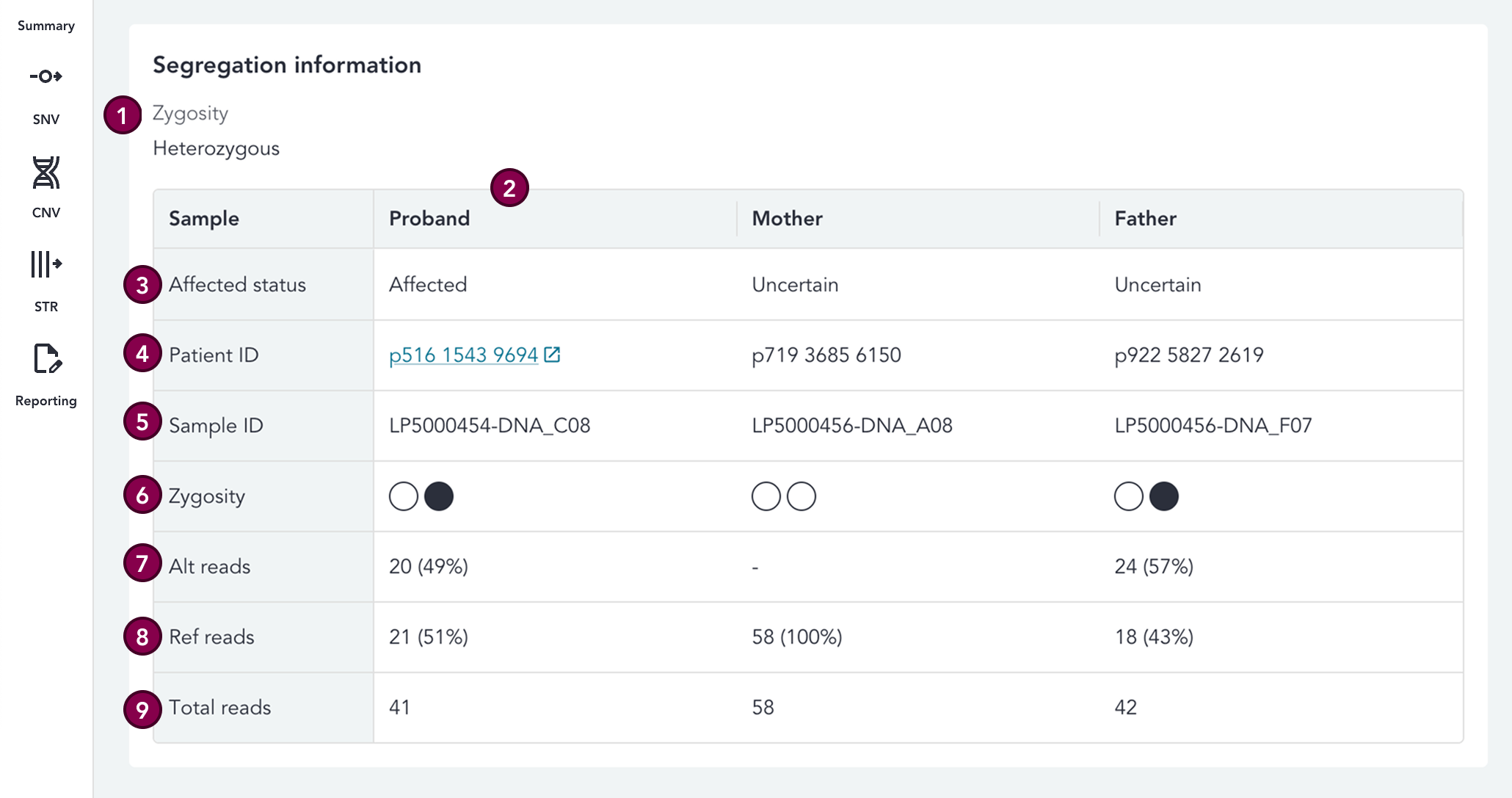Click the proband's filled zygosity circle
This screenshot has width=1512, height=798.
point(439,496)
